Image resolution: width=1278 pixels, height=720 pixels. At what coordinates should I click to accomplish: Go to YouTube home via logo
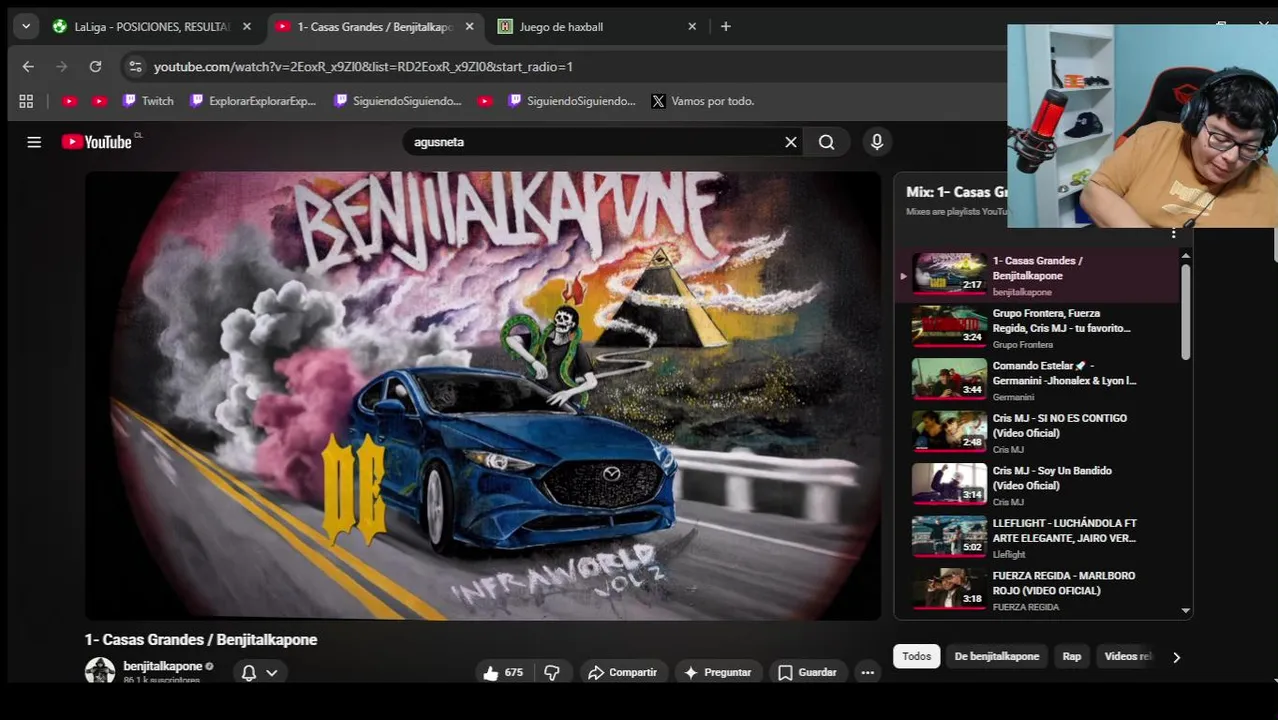click(x=97, y=142)
